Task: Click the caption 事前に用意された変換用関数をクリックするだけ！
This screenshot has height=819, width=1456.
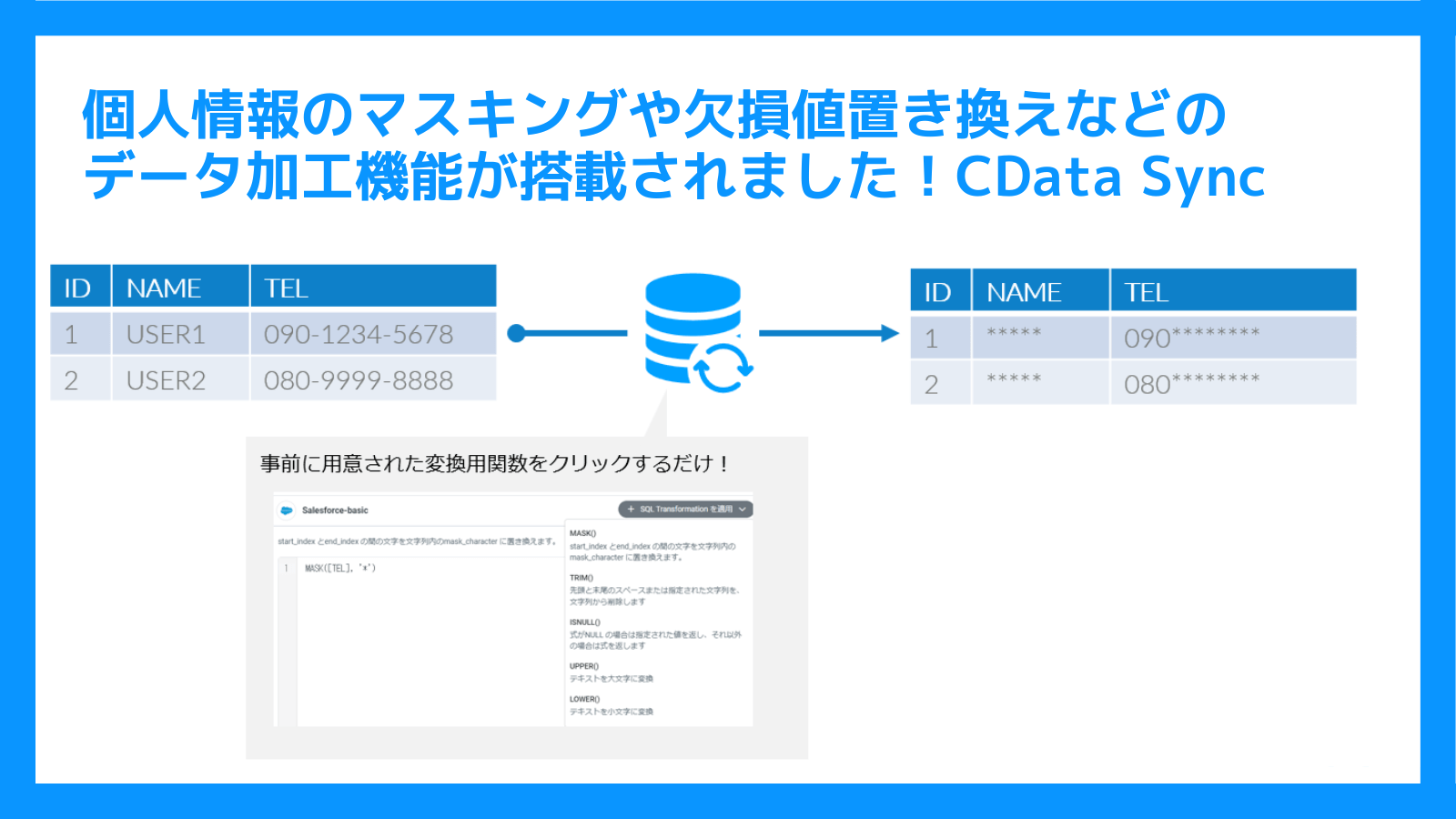Action: pos(494,464)
